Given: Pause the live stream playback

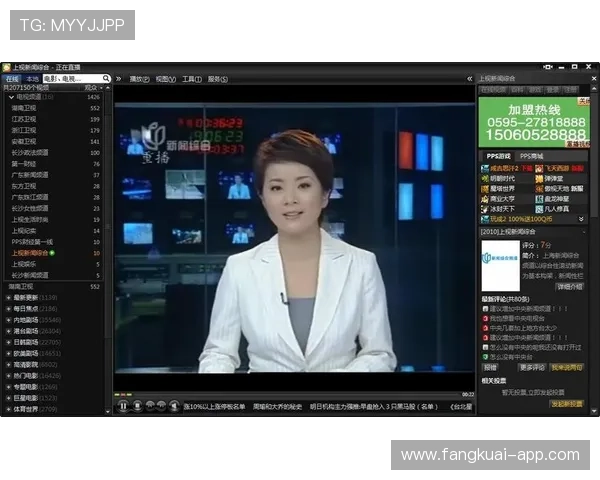Looking at the screenshot, I should (123, 406).
